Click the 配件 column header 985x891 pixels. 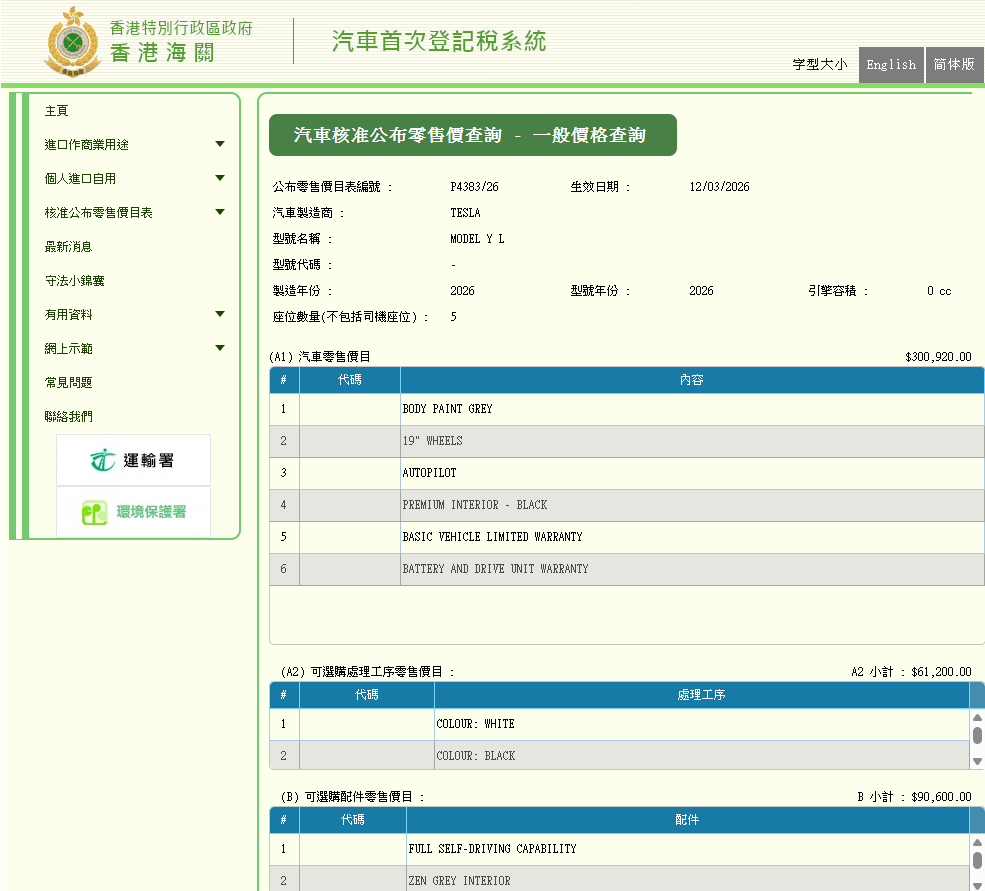[x=687, y=820]
